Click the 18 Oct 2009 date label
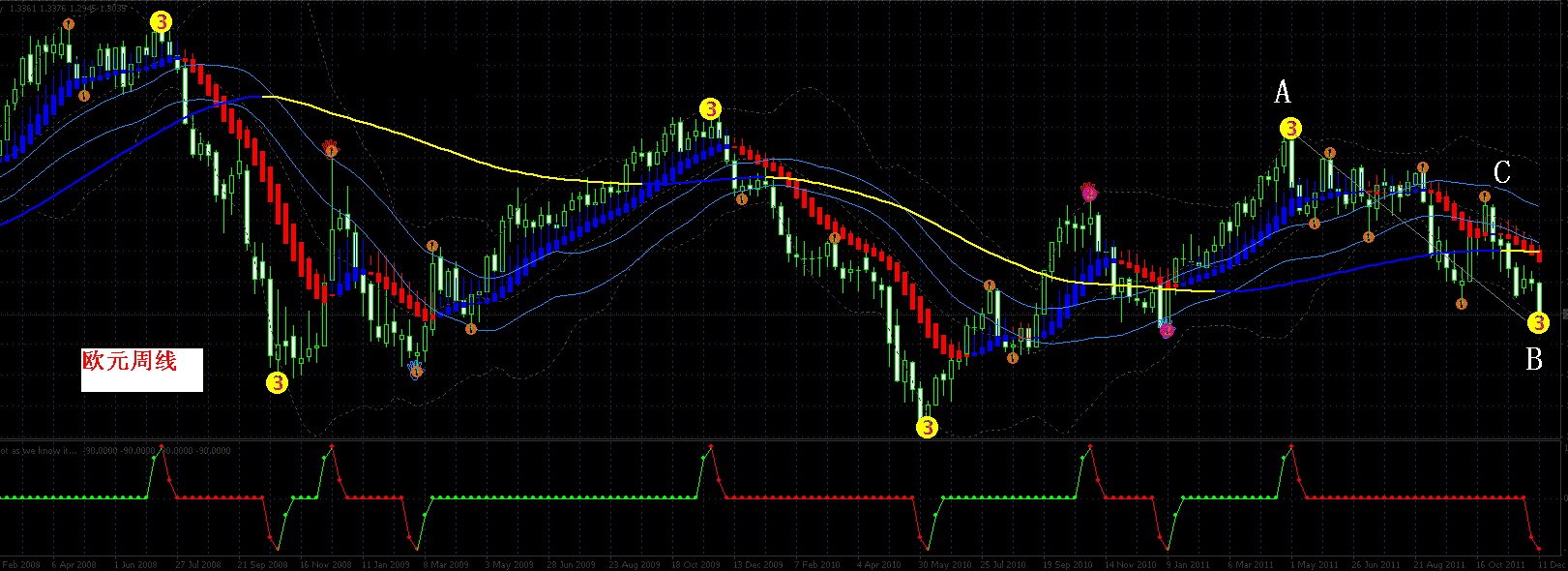Screen dimensions: 1568x571 696,564
